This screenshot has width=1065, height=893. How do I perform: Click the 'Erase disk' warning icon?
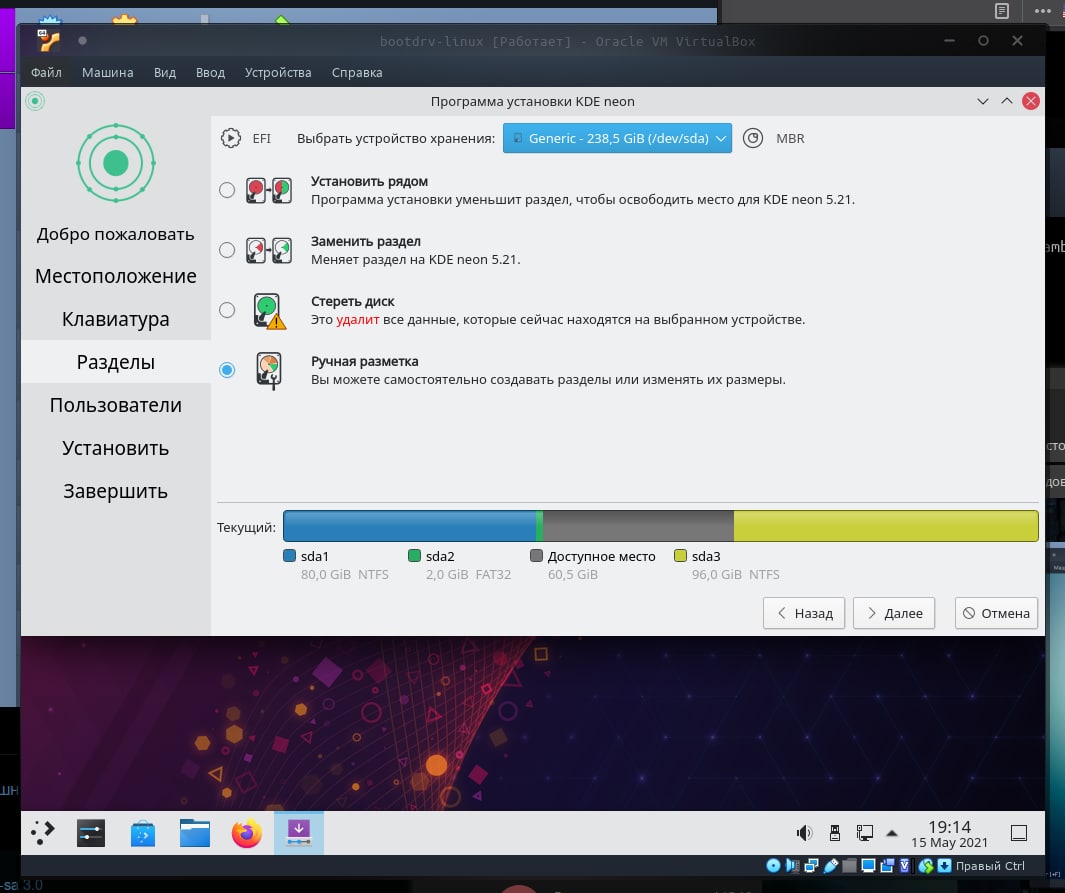pyautogui.click(x=269, y=311)
